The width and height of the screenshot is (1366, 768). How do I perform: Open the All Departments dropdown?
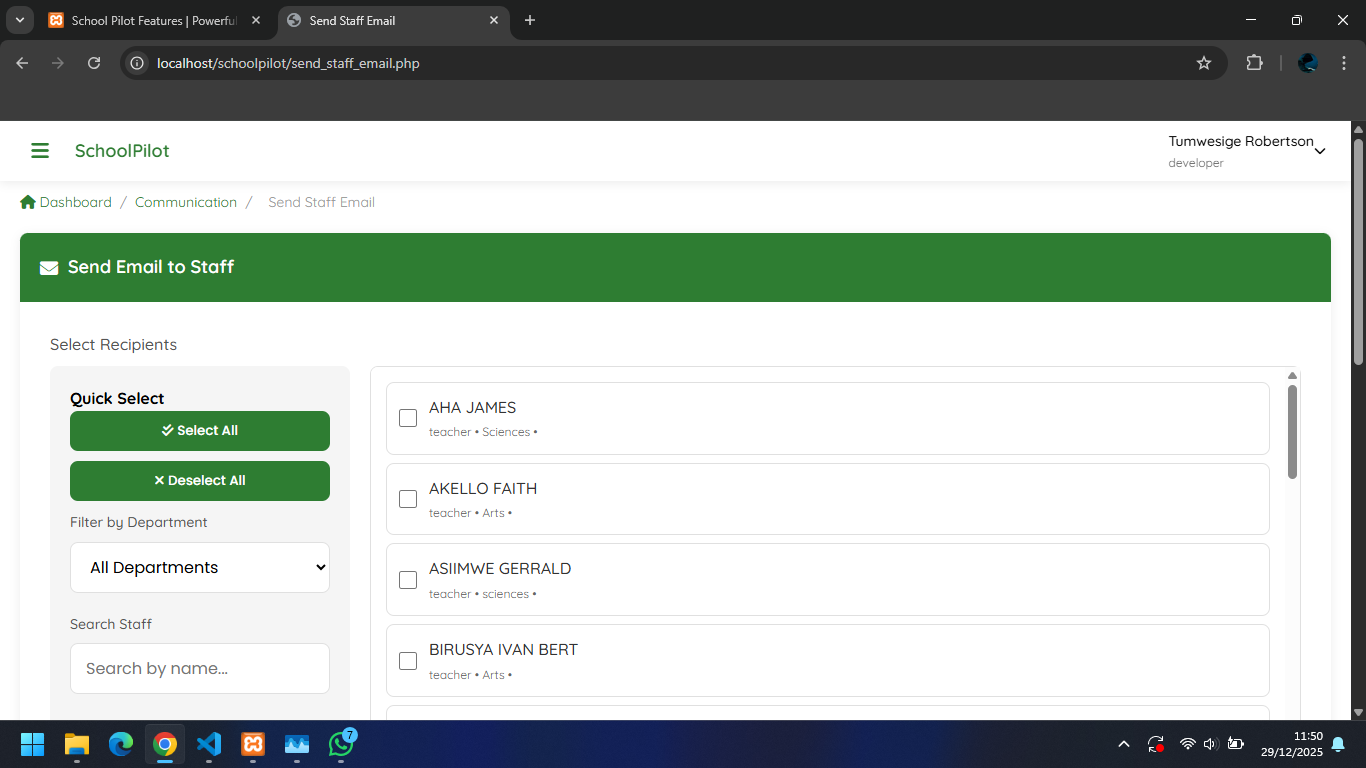200,567
